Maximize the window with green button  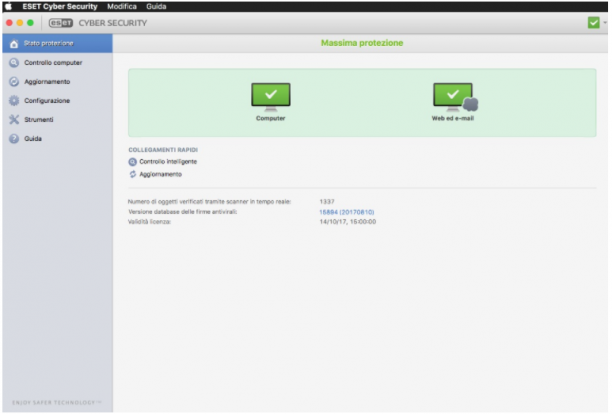tap(30, 23)
